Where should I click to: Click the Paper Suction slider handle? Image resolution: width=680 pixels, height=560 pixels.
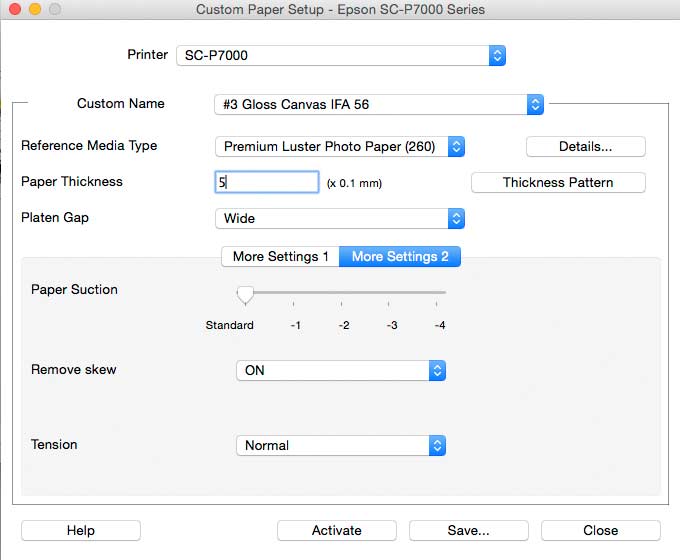pos(245,295)
